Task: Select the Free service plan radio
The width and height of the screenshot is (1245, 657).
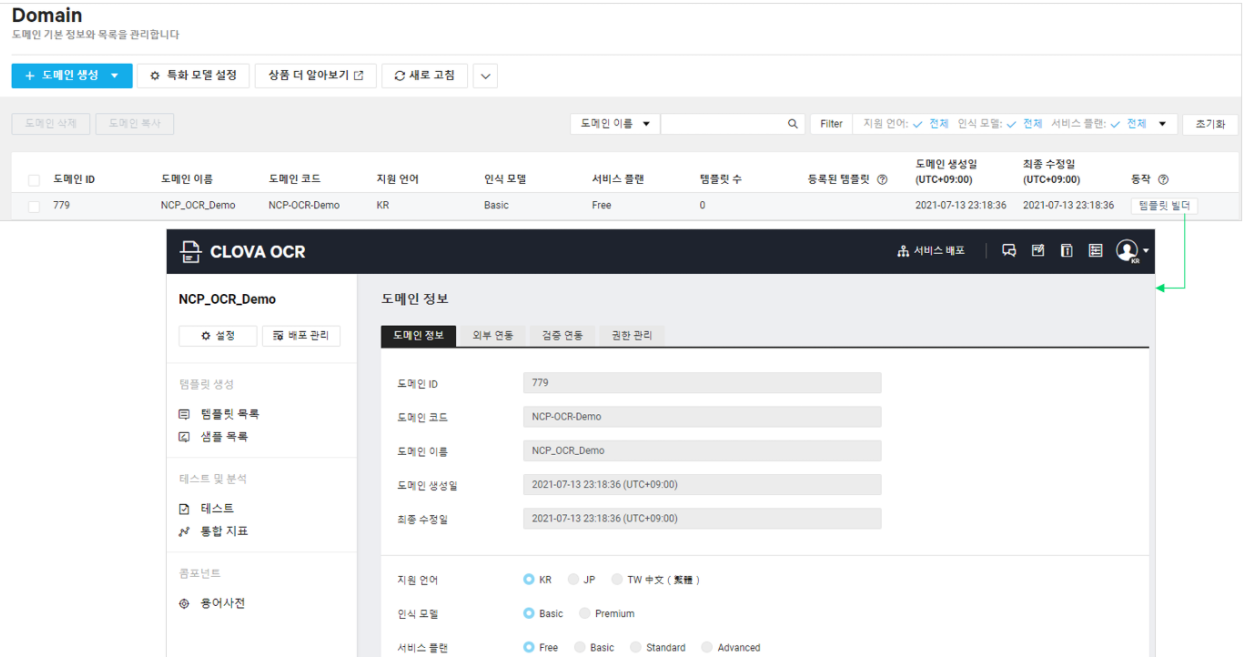Action: click(x=529, y=648)
